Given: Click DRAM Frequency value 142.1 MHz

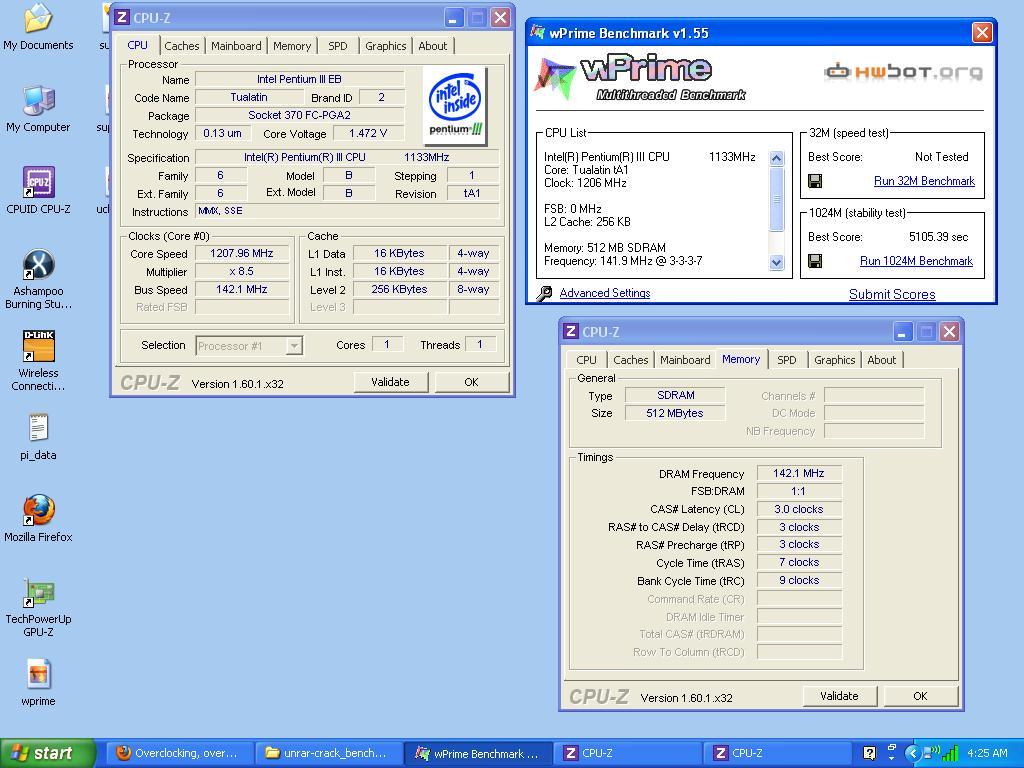Looking at the screenshot, I should click(799, 473).
